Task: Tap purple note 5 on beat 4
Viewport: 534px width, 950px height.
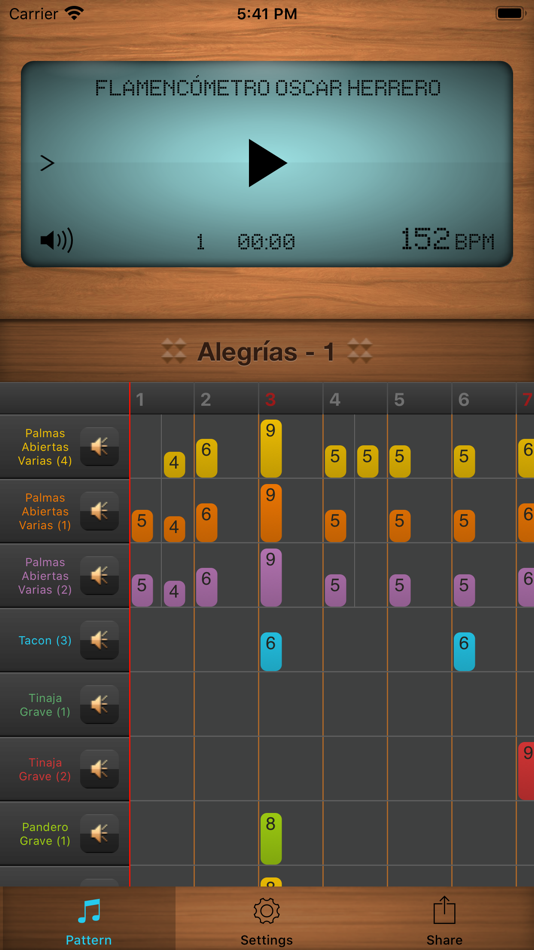Action: (x=336, y=590)
